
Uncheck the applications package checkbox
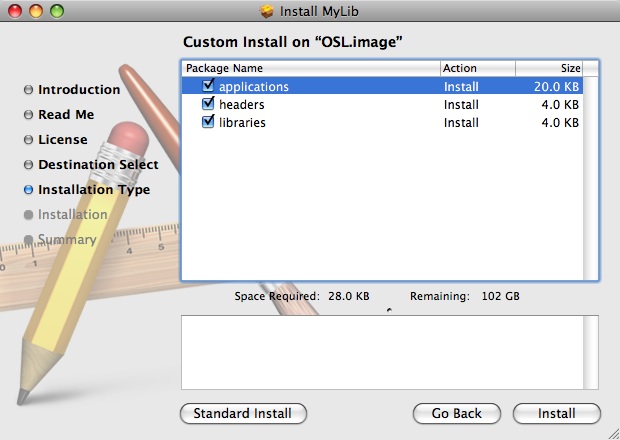(208, 87)
